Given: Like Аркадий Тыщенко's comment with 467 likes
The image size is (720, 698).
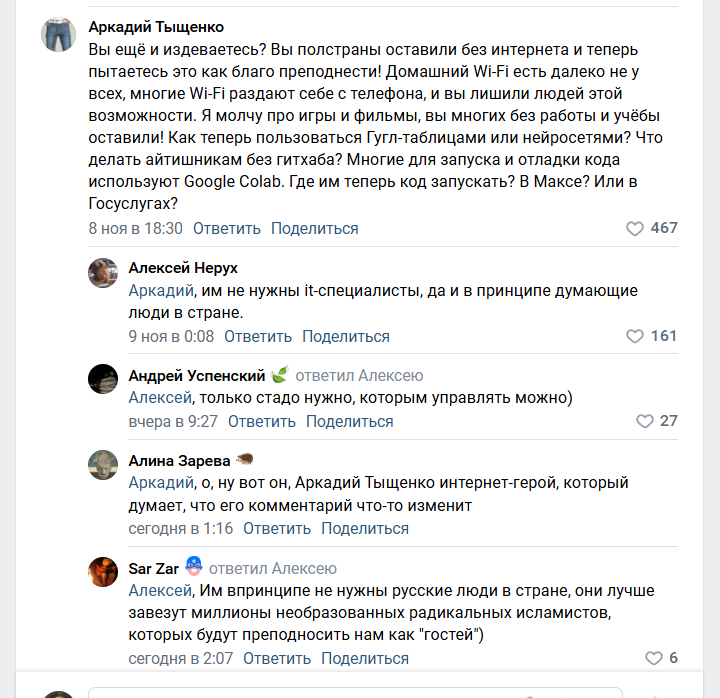Looking at the screenshot, I should pyautogui.click(x=635, y=229).
